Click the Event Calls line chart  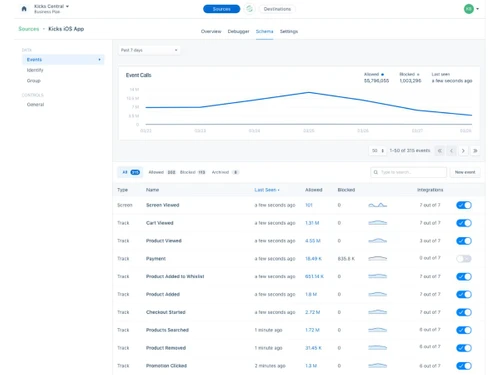click(309, 107)
